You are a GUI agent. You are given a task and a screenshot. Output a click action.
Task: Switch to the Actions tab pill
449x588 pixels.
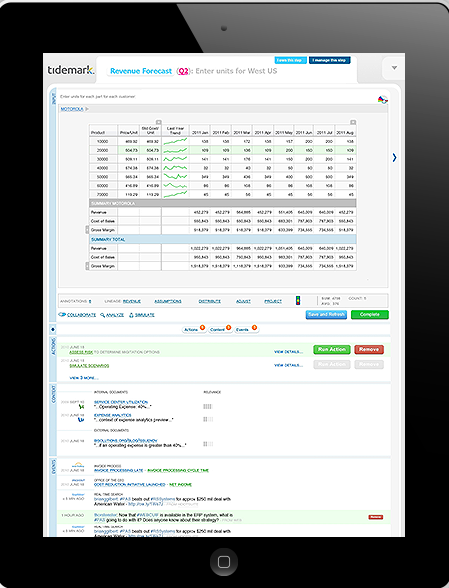click(194, 329)
